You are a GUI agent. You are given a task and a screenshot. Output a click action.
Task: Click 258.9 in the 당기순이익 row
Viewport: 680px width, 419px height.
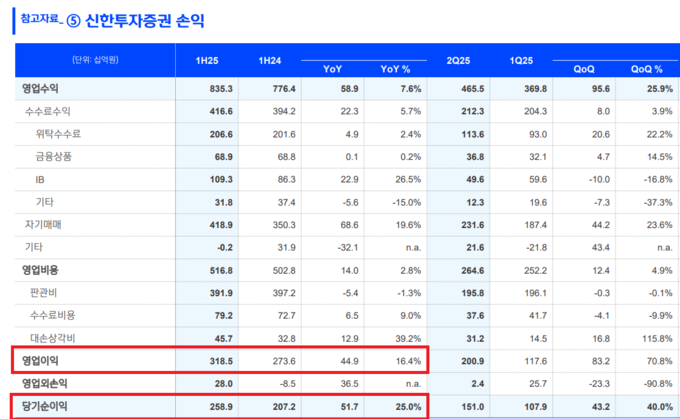(221, 407)
